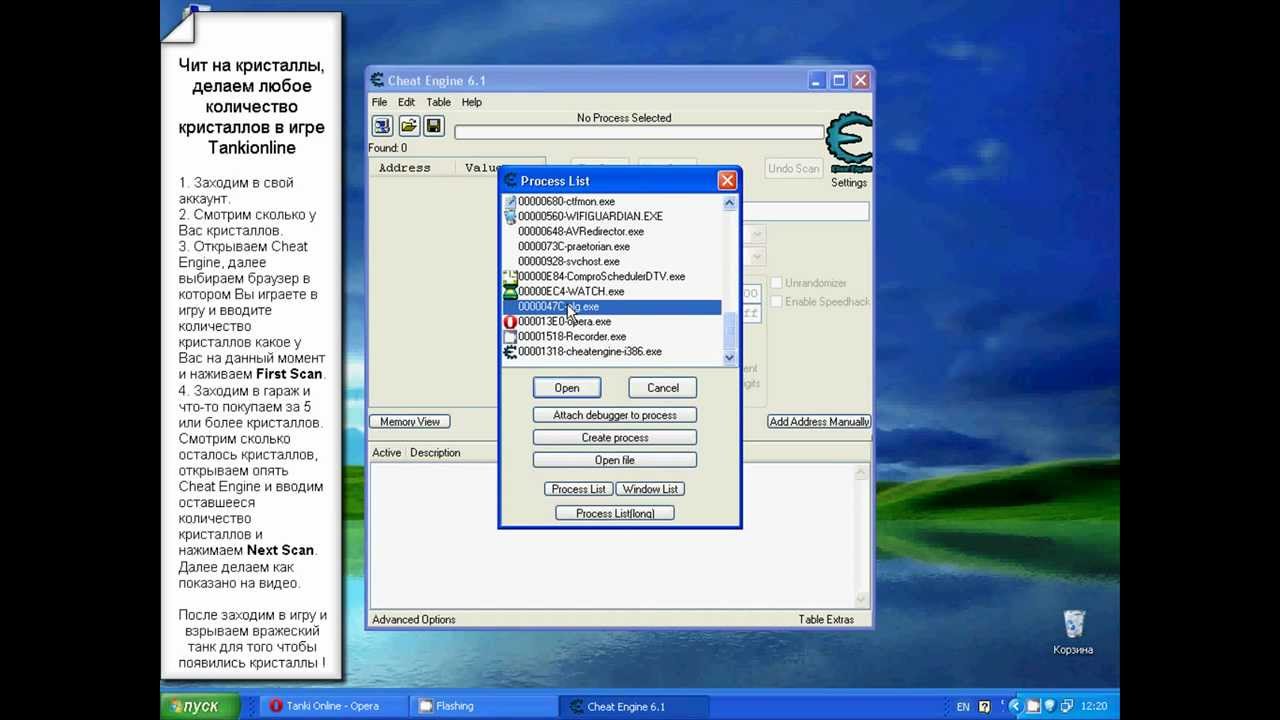Select the praetorian.exe process
Image resolution: width=1280 pixels, height=720 pixels.
point(611,246)
